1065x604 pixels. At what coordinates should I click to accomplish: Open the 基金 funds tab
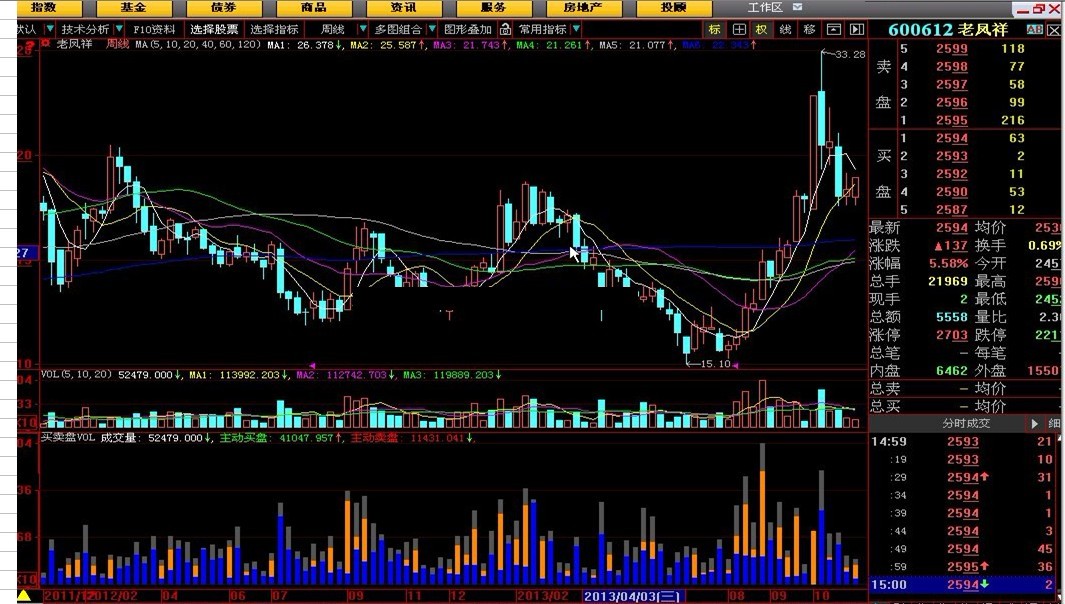[134, 7]
